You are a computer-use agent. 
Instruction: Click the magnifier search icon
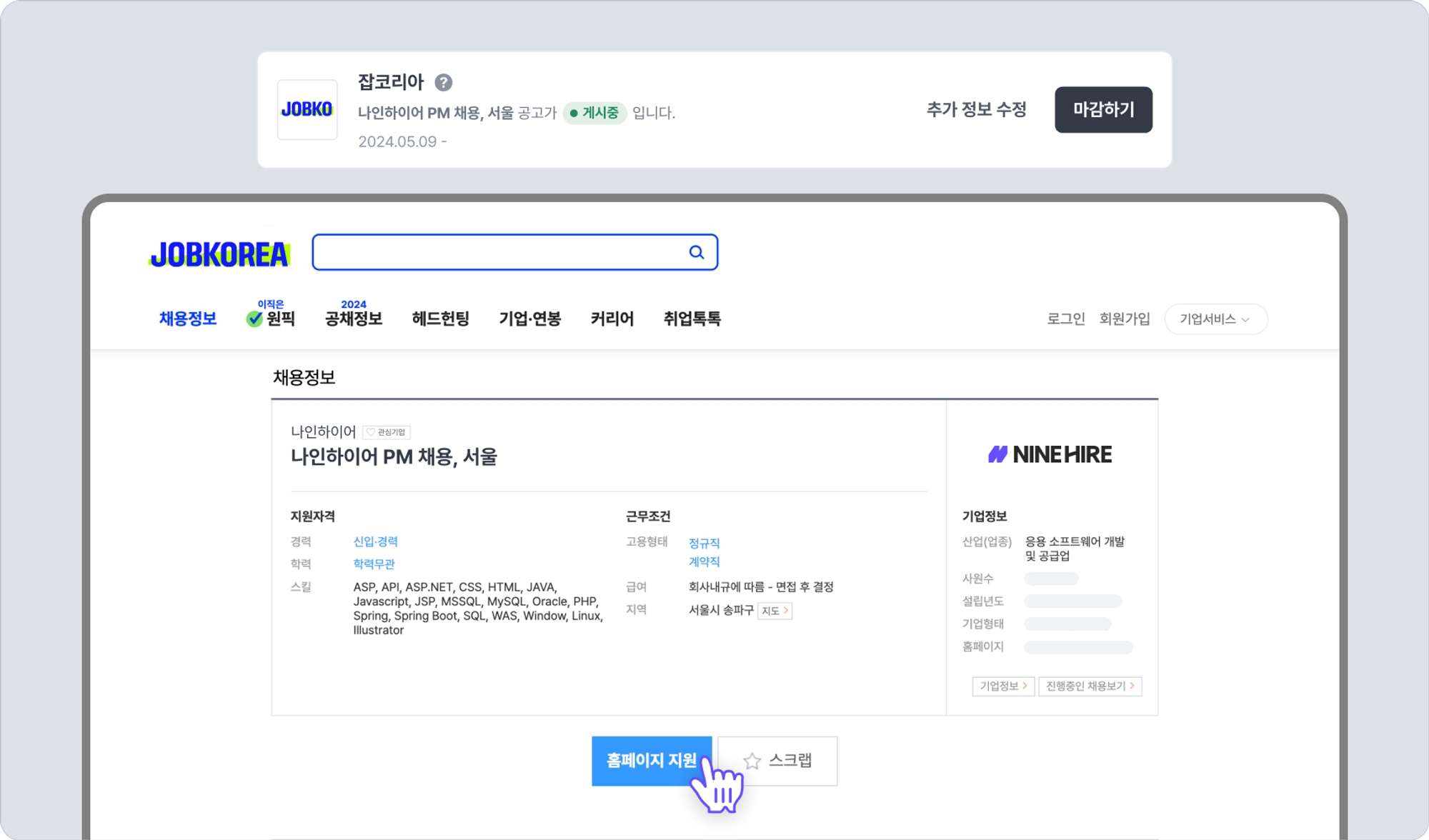pos(697,252)
